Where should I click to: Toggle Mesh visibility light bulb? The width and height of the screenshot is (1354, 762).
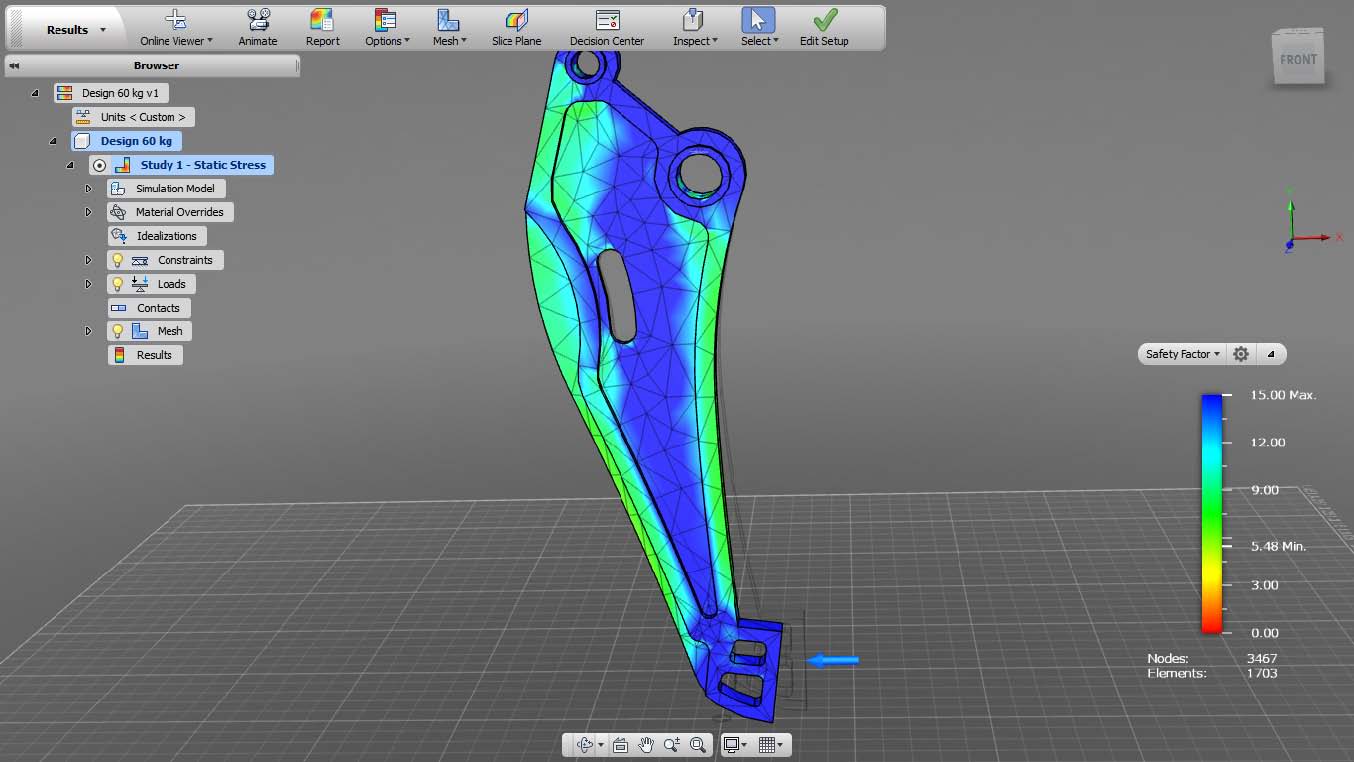[117, 331]
